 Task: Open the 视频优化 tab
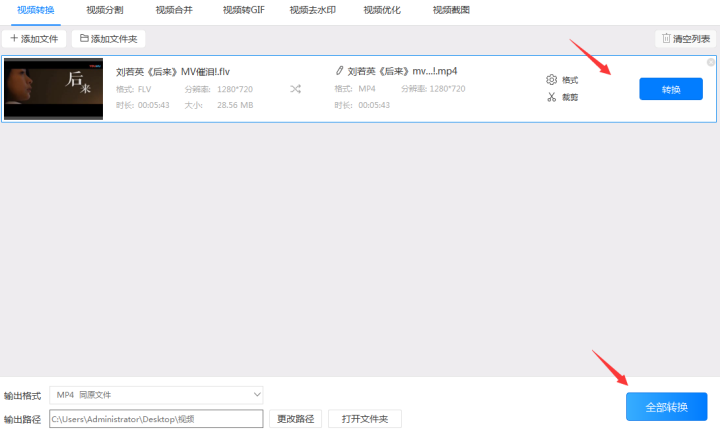click(382, 10)
